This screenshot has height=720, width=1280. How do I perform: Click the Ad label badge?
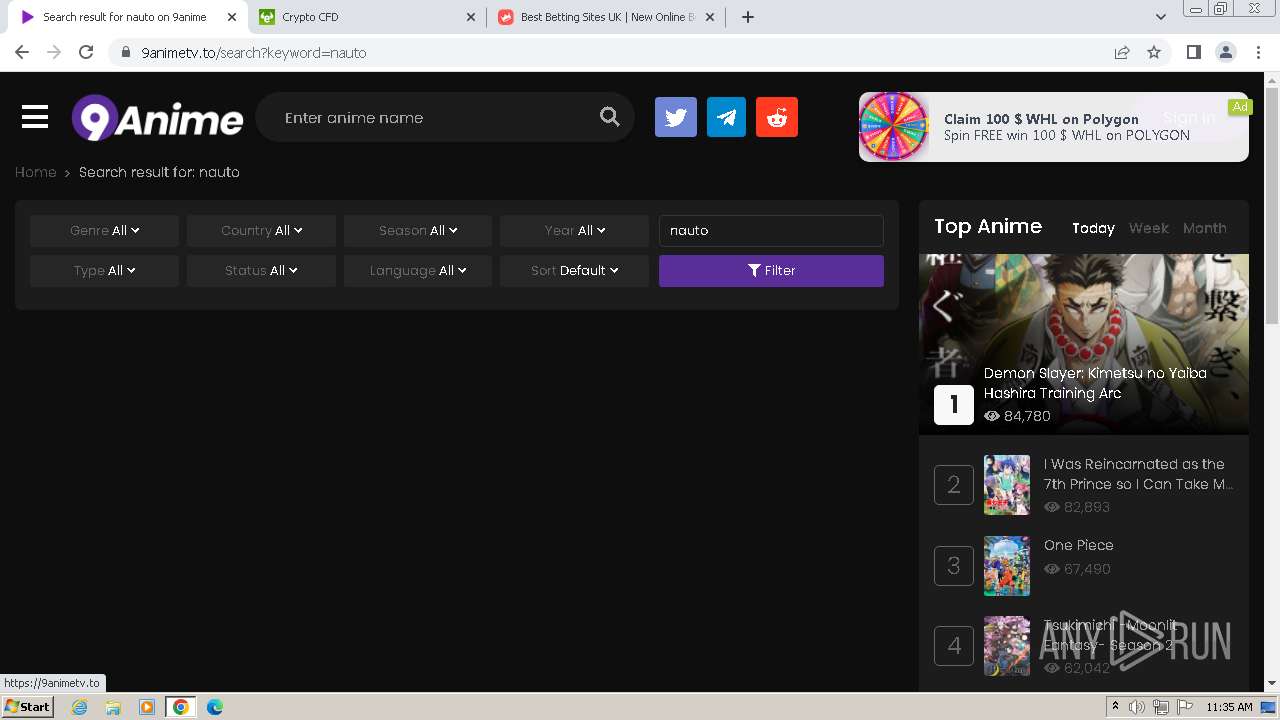[x=1240, y=107]
